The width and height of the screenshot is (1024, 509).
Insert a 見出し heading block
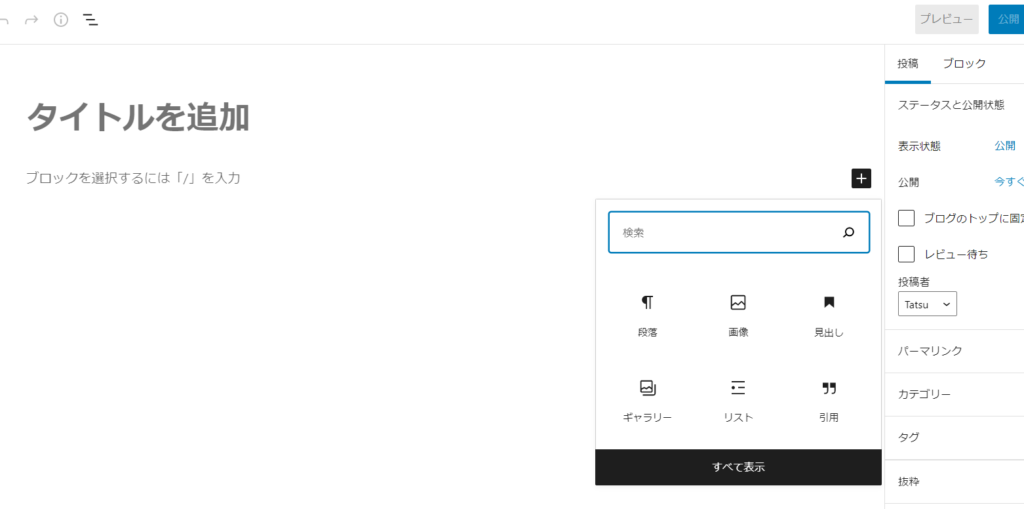pyautogui.click(x=828, y=315)
